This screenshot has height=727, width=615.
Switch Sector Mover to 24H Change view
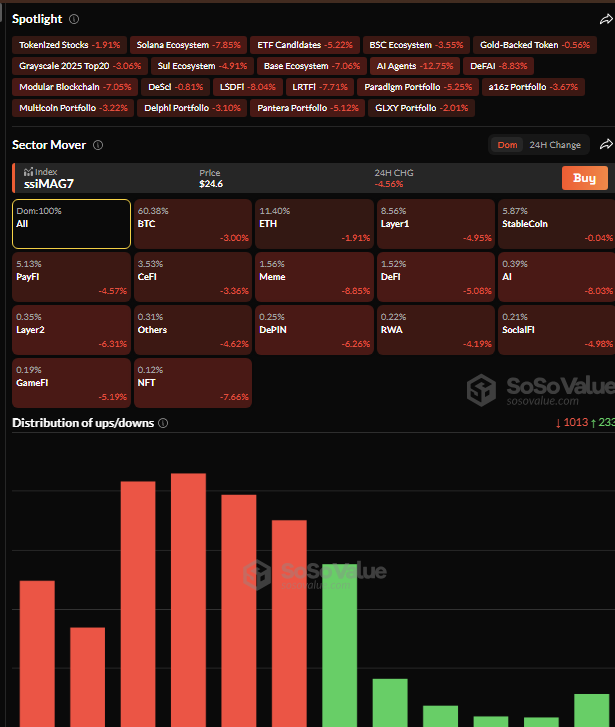click(x=555, y=145)
